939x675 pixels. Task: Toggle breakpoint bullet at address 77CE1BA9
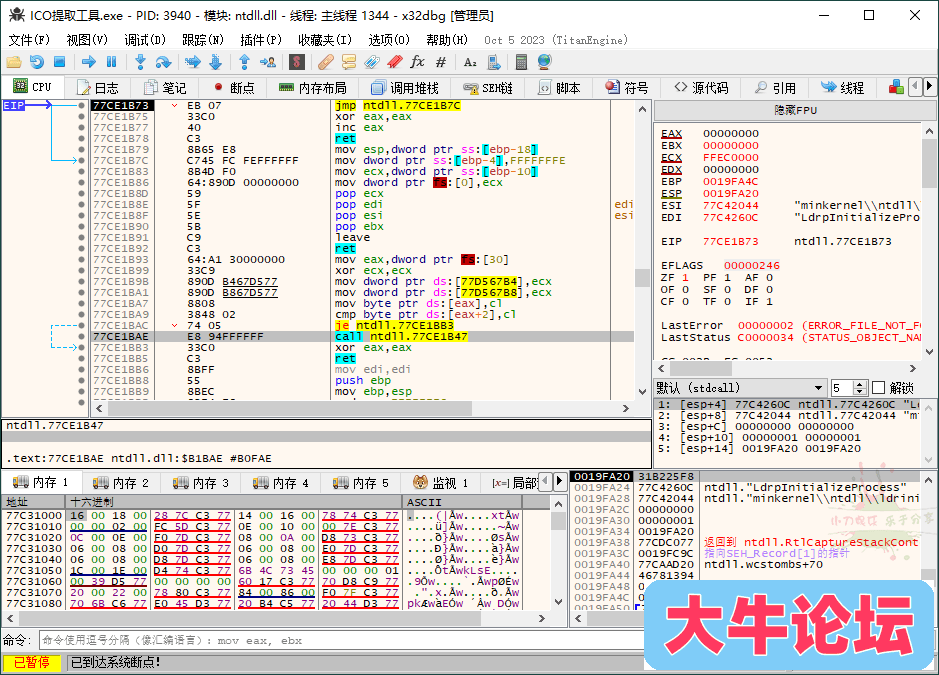coord(81,314)
